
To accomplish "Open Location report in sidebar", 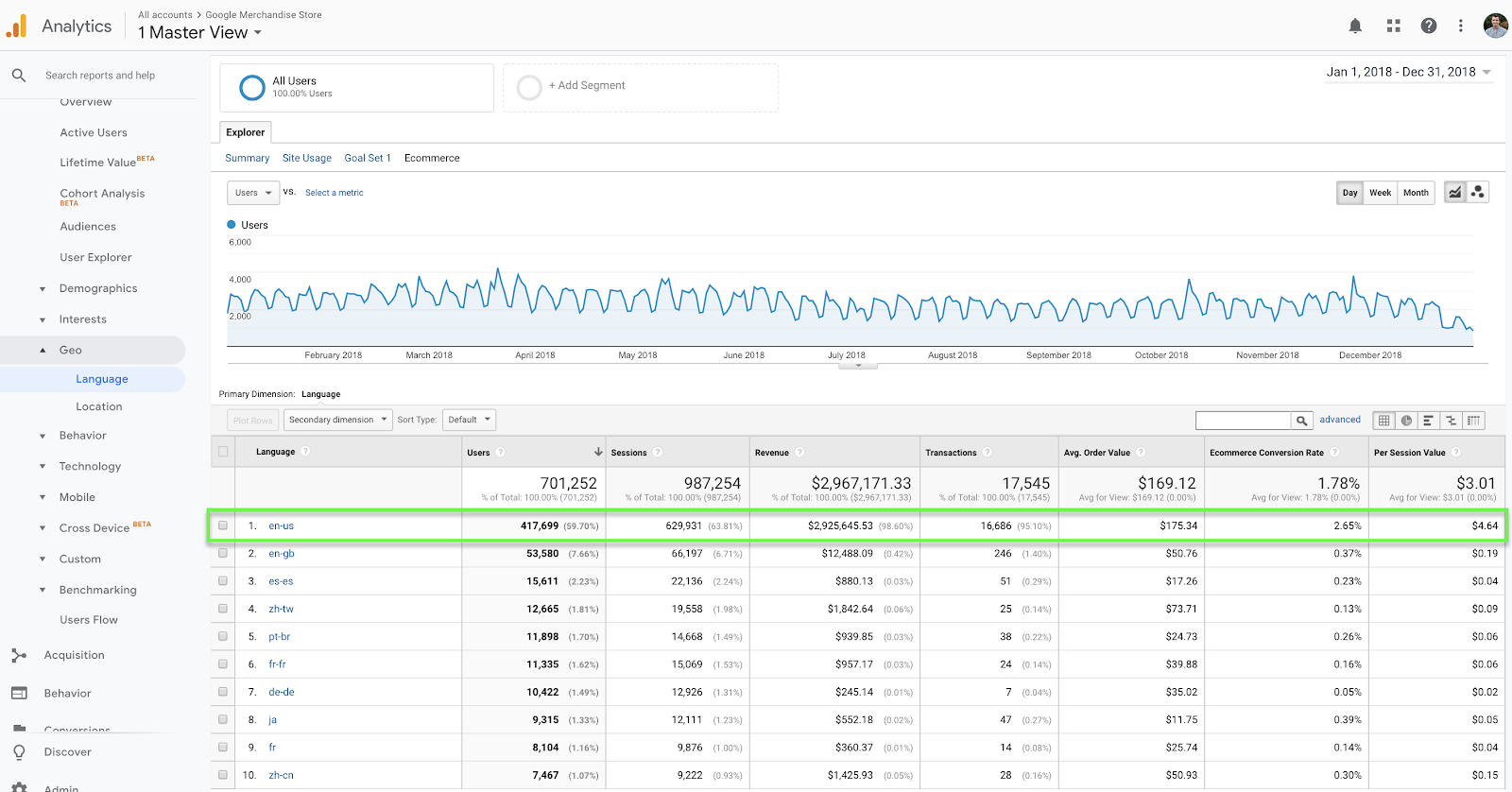I will click(x=99, y=406).
